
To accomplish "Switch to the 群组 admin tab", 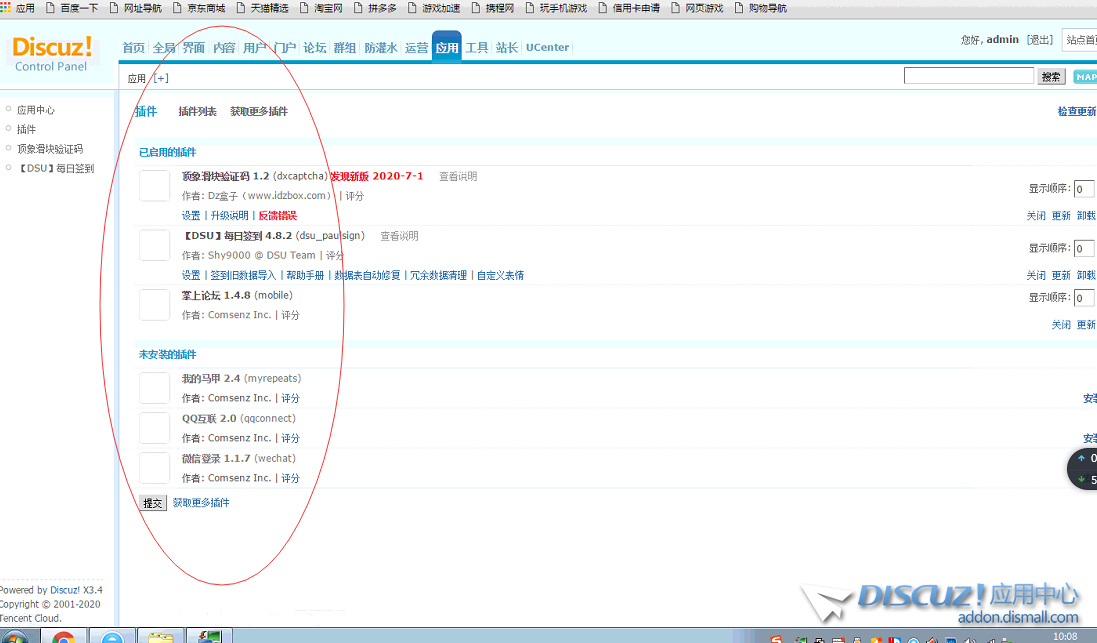I will click(344, 48).
